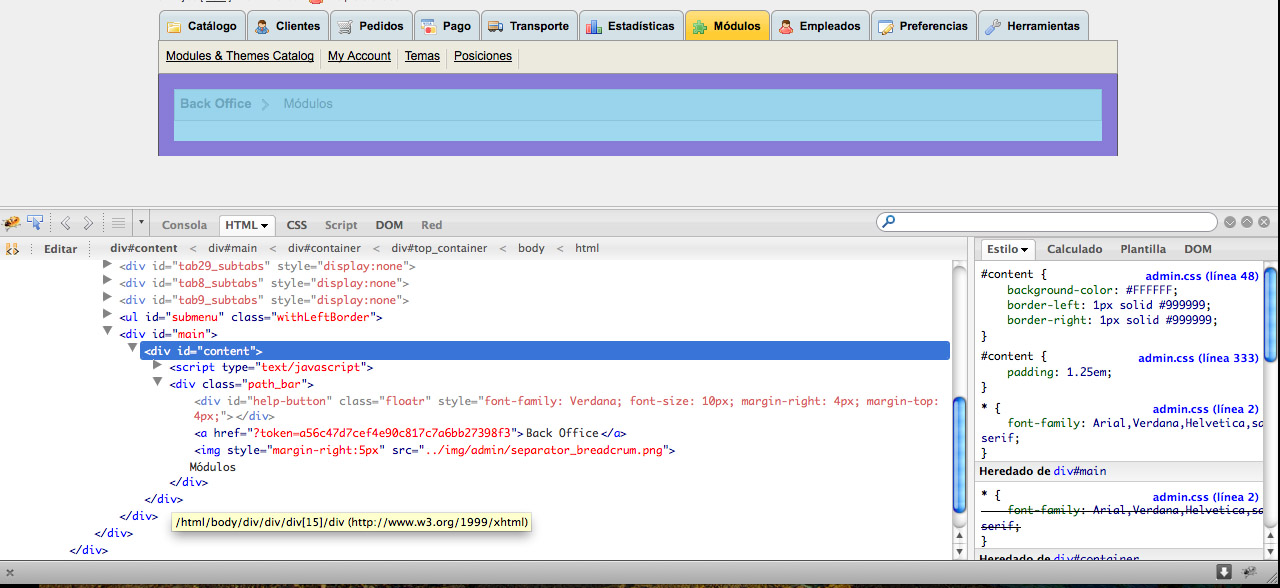Click the Firebug bug icon in toolbar

click(12, 223)
